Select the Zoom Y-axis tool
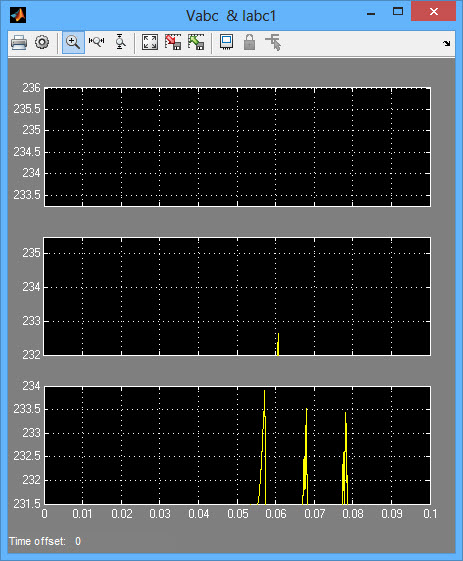The width and height of the screenshot is (463, 561). 120,42
